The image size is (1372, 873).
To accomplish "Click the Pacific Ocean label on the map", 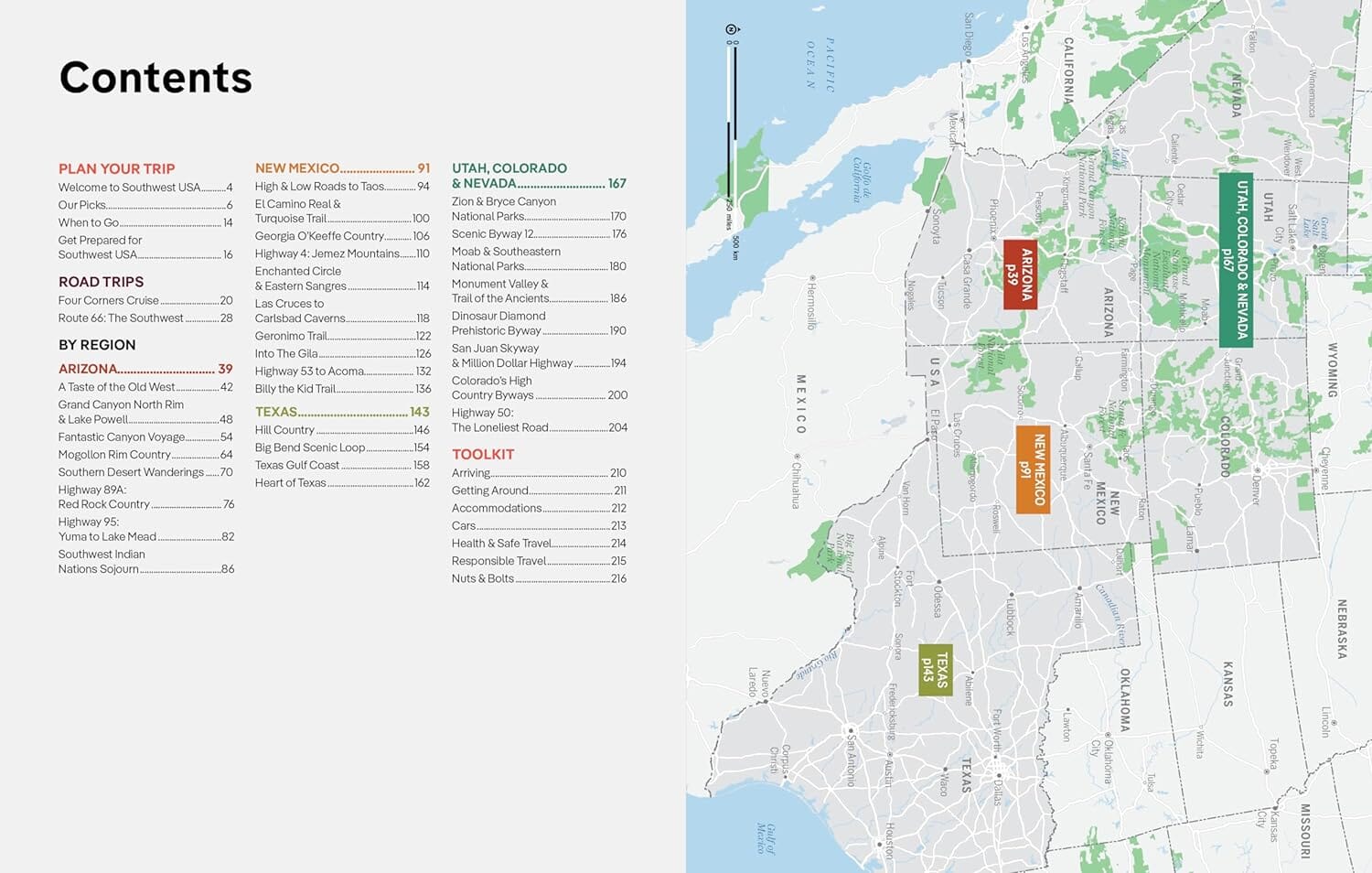I will tap(820, 64).
